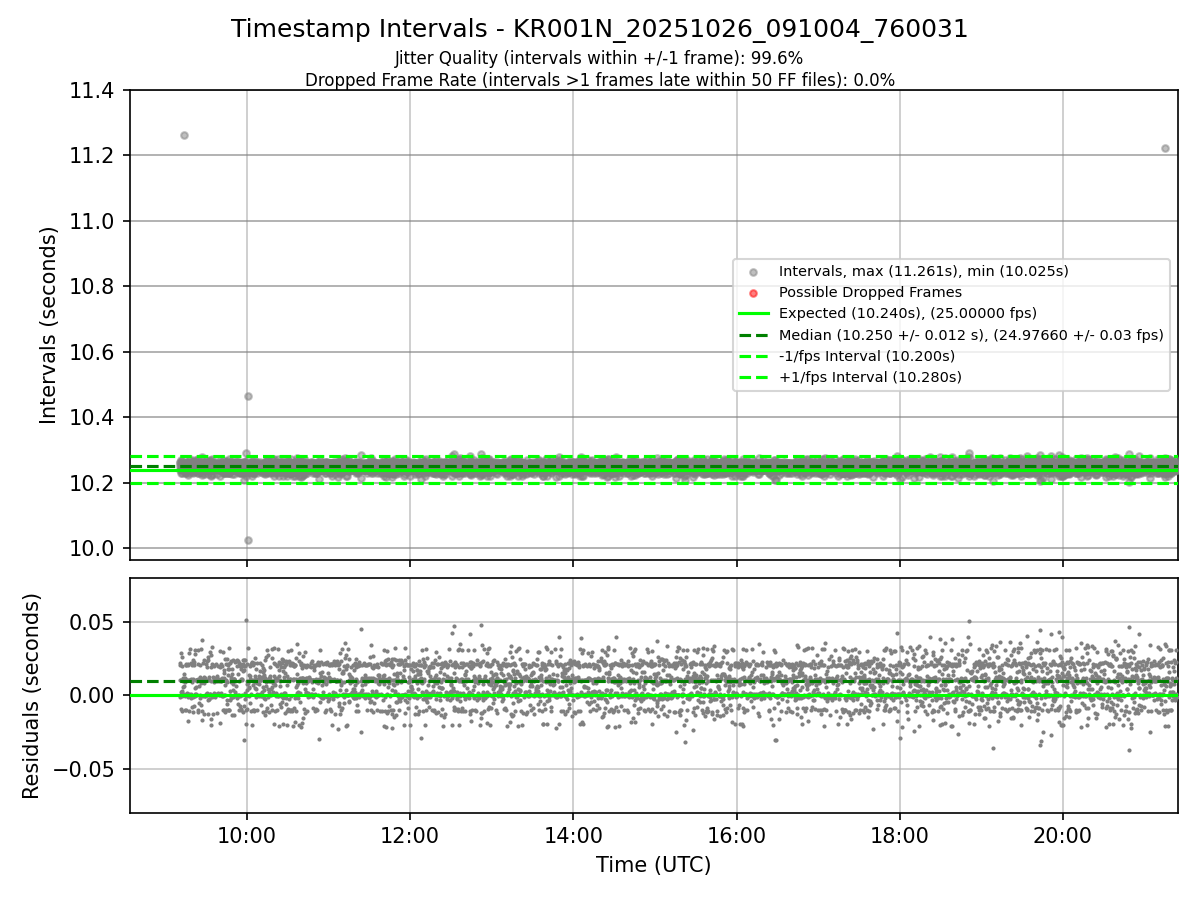Click the 11.4 tick label on intervals axis
This screenshot has width=1200, height=900.
[94, 91]
